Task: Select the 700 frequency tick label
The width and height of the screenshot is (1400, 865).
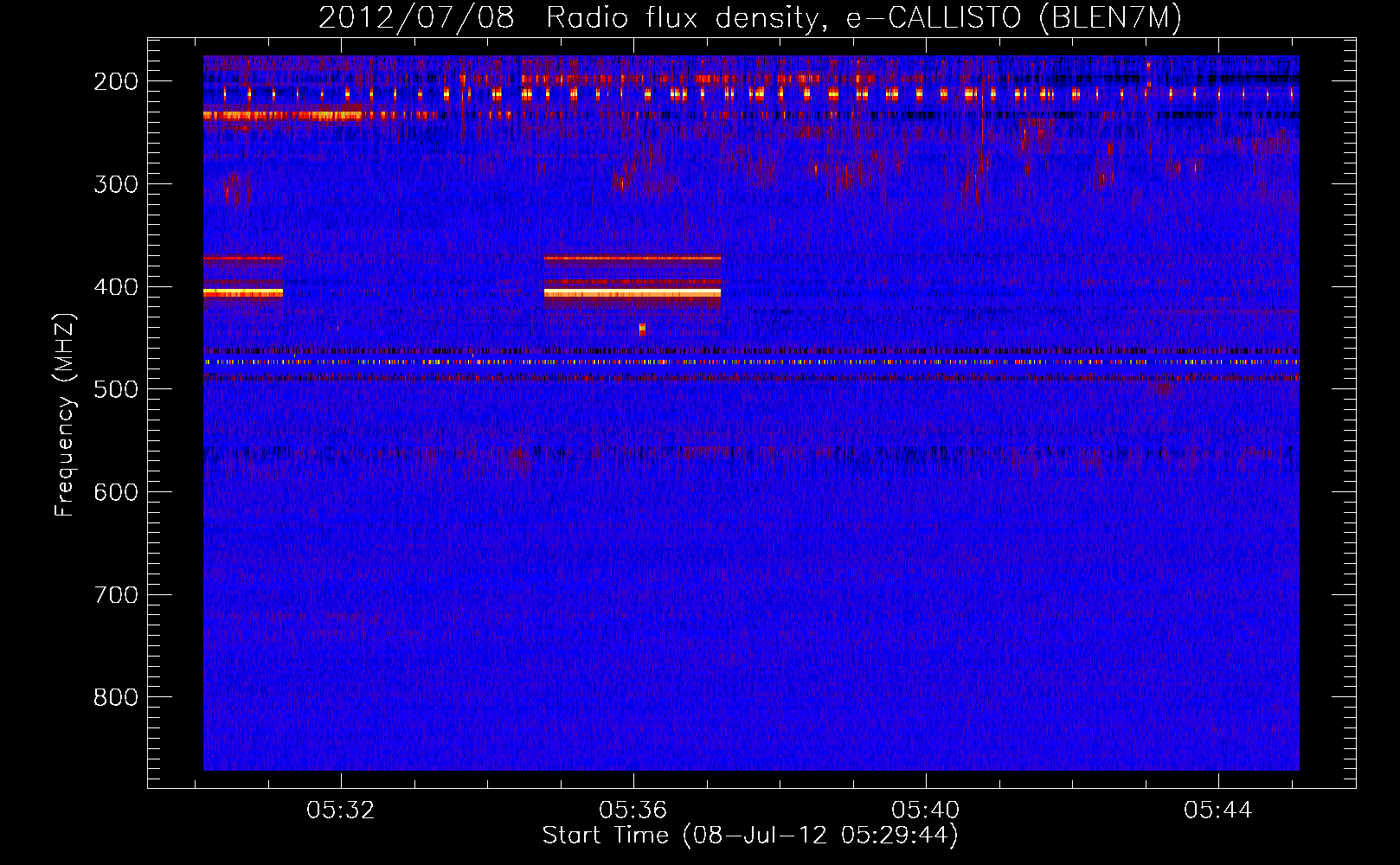Action: [x=116, y=595]
